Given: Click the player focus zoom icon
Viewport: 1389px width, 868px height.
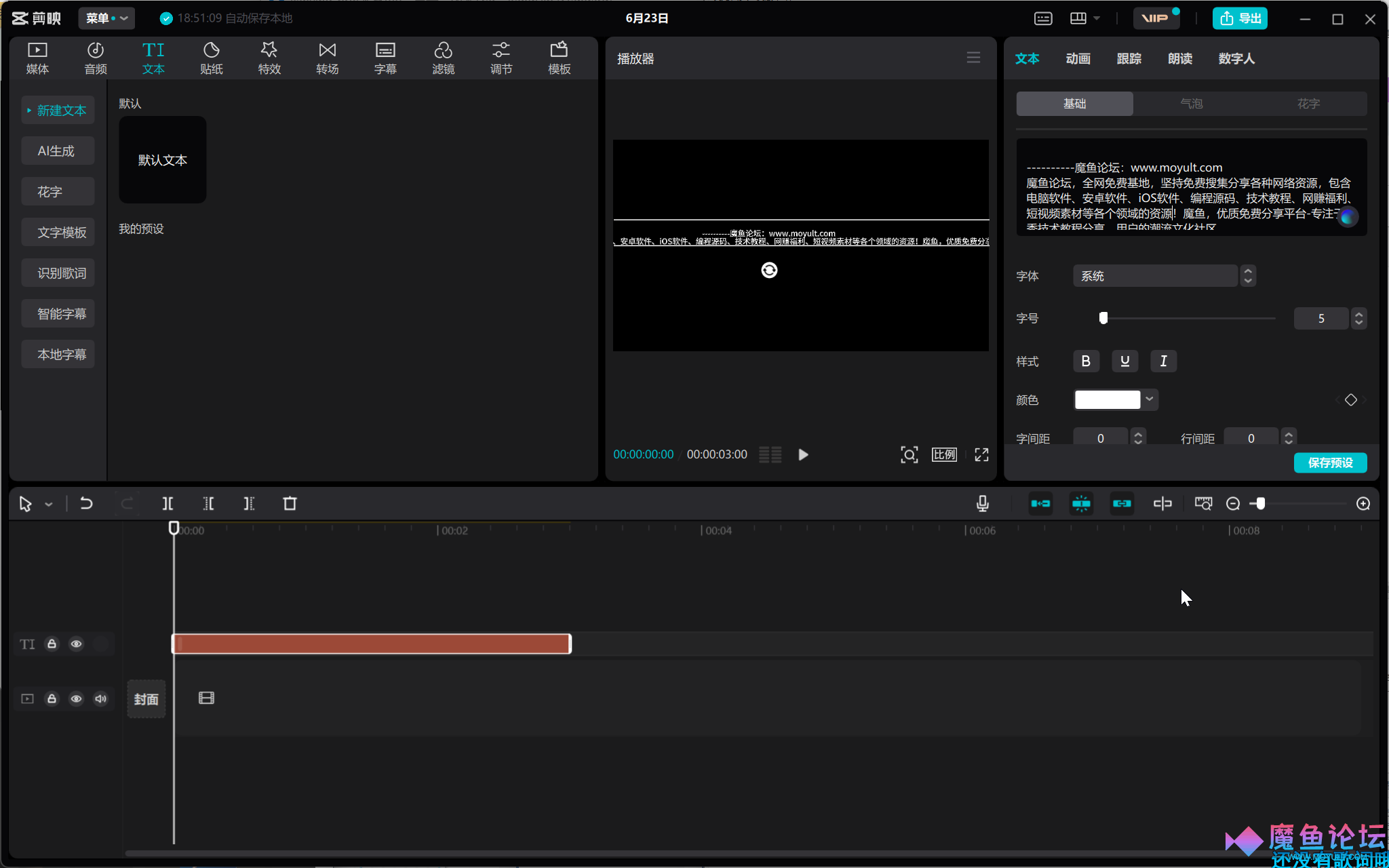Looking at the screenshot, I should pyautogui.click(x=909, y=455).
